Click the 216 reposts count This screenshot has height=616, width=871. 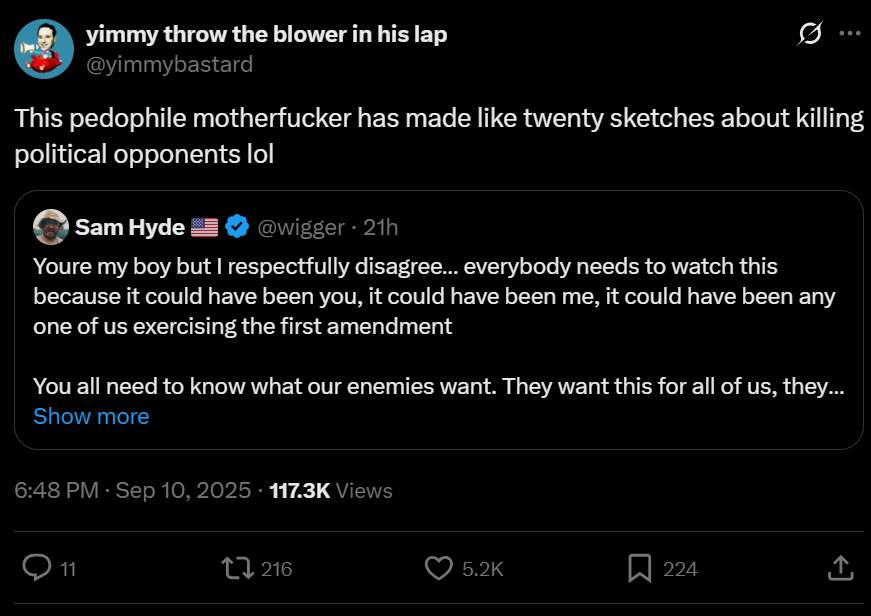tap(276, 569)
